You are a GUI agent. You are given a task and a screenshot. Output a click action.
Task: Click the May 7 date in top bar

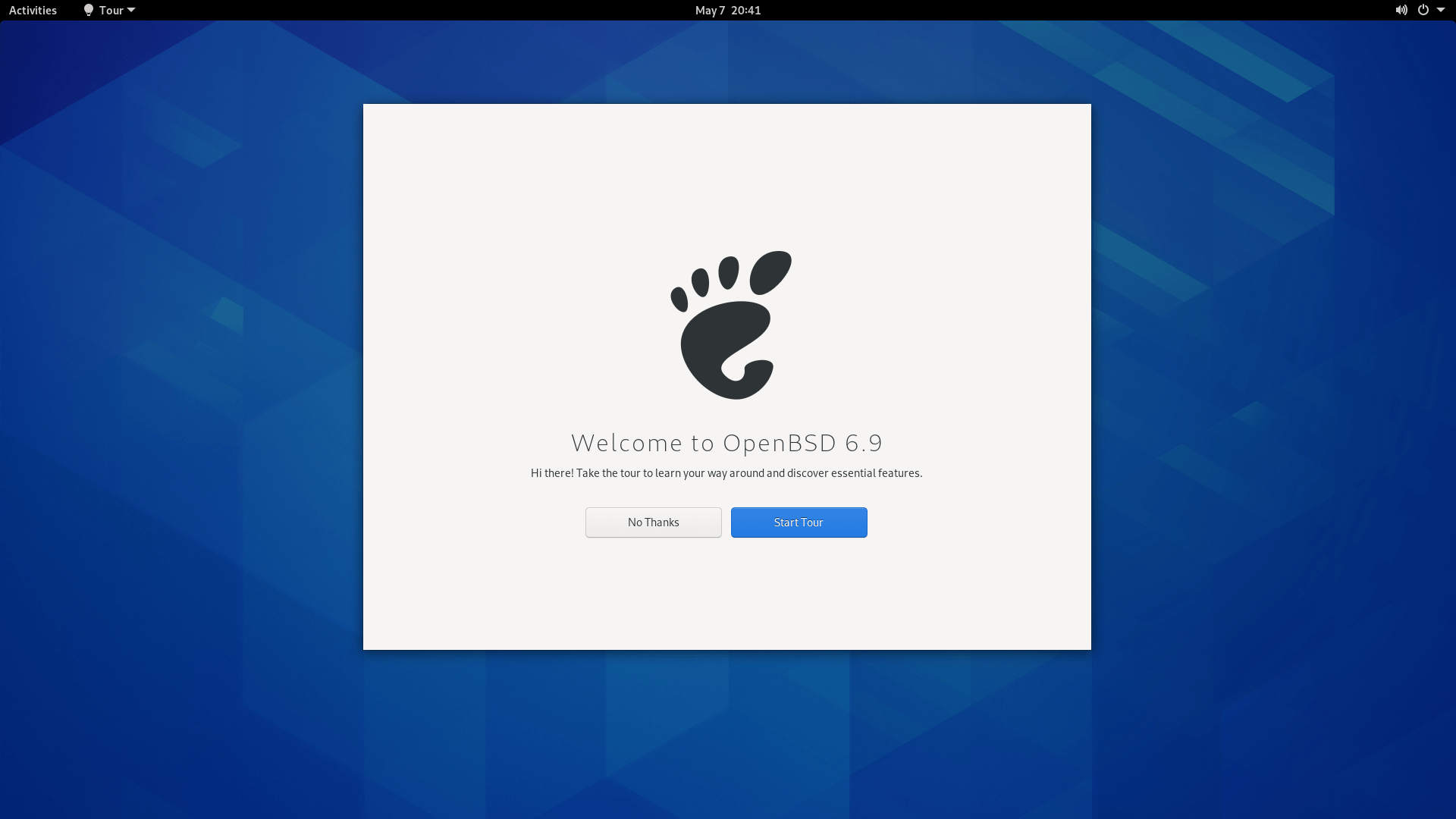710,10
